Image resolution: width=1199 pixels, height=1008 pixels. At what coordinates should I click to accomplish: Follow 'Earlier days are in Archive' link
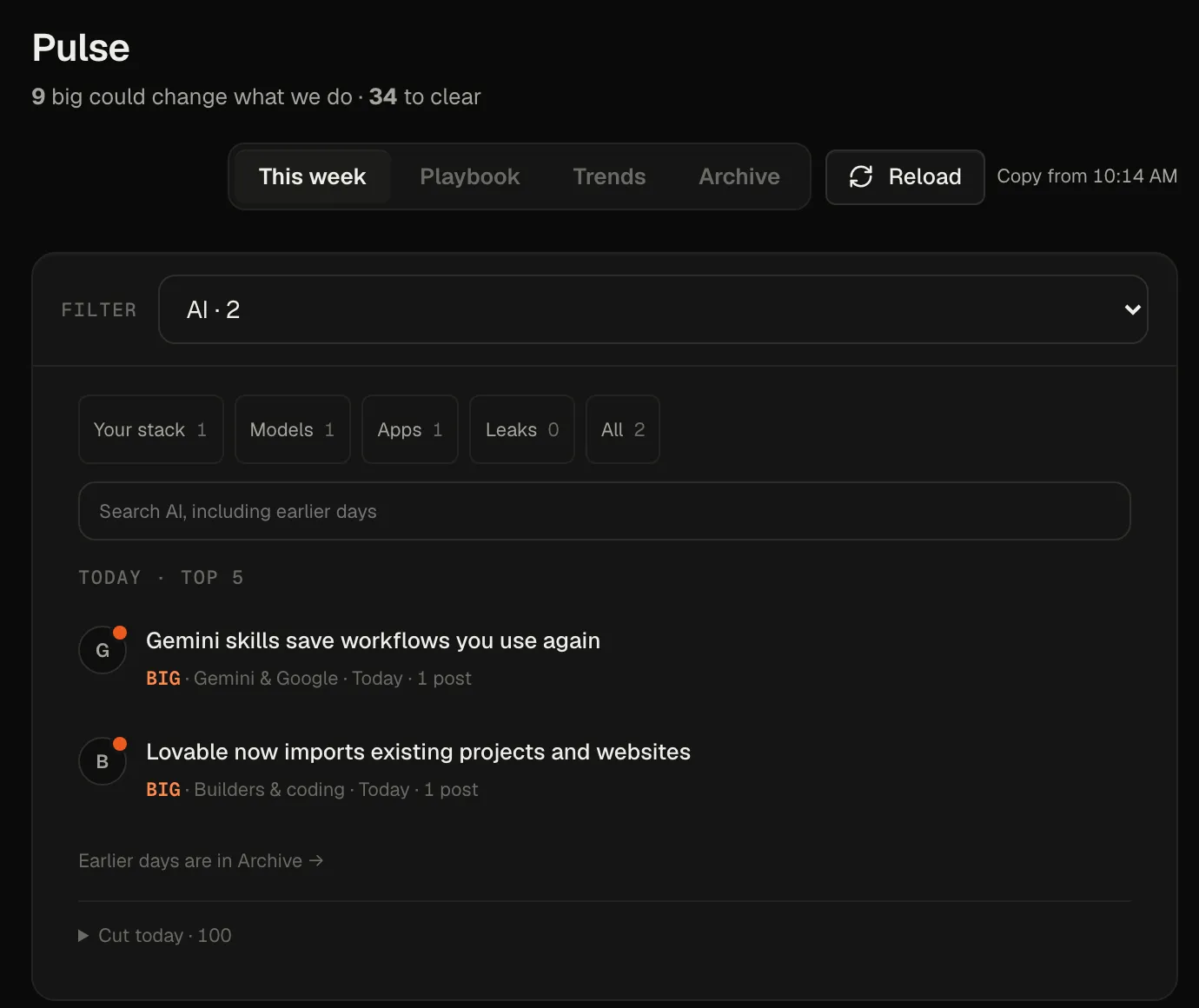(x=201, y=860)
